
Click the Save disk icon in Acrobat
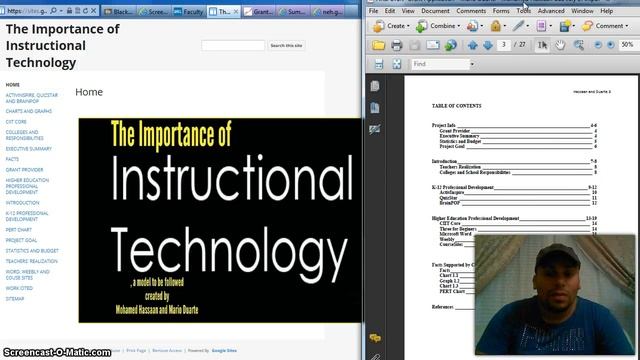[x=414, y=45]
